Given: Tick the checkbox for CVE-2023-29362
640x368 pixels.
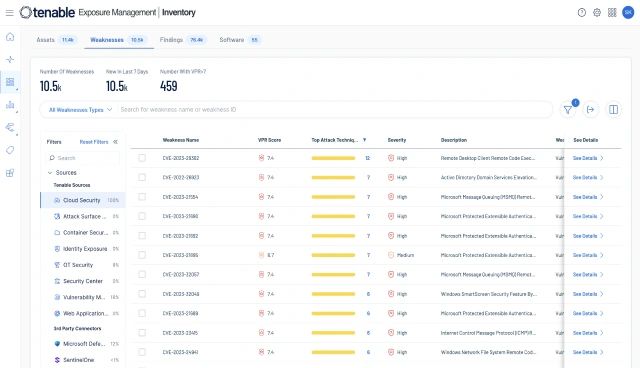Looking at the screenshot, I should point(142,158).
